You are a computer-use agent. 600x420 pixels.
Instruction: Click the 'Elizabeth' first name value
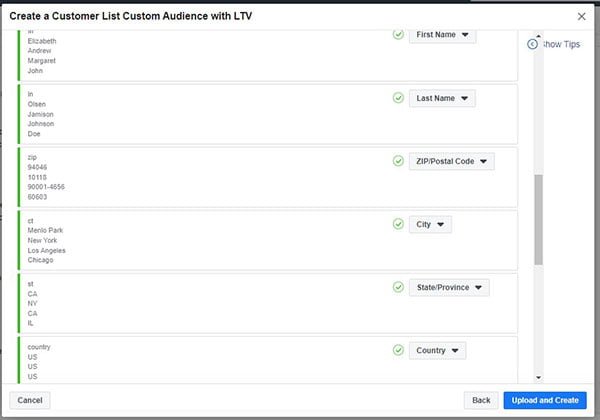pos(42,41)
